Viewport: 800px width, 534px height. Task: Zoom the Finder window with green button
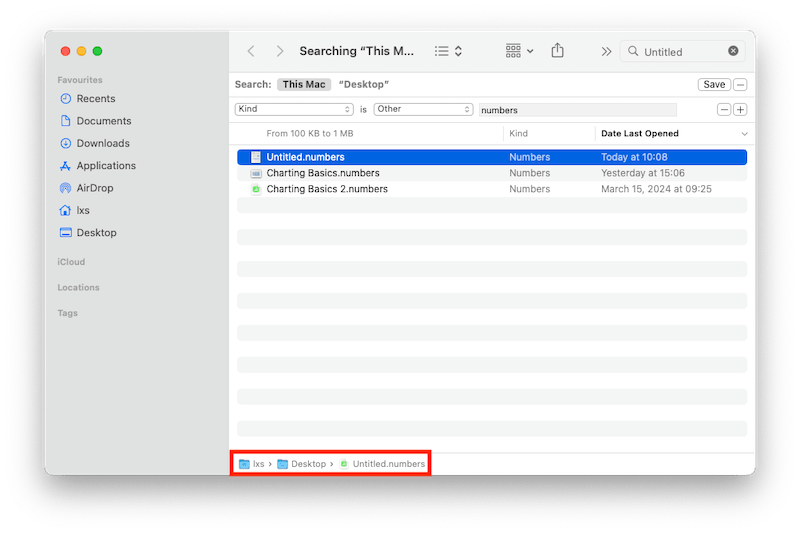coord(97,51)
